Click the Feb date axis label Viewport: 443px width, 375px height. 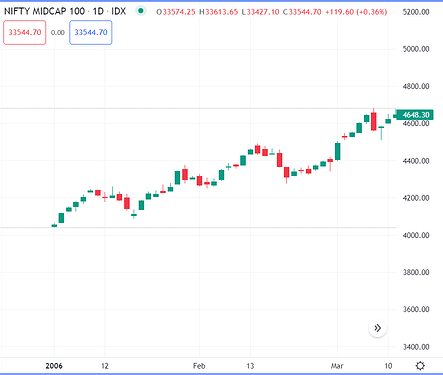tap(199, 366)
